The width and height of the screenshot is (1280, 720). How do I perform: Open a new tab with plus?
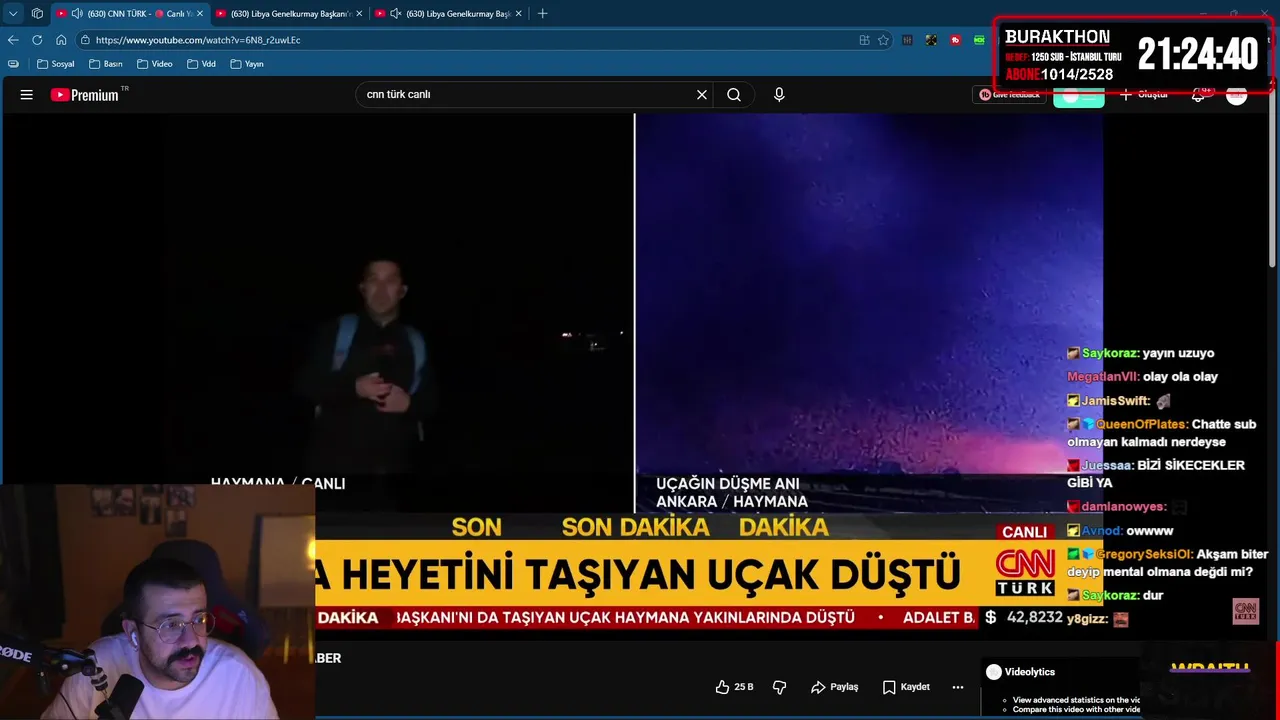point(542,14)
